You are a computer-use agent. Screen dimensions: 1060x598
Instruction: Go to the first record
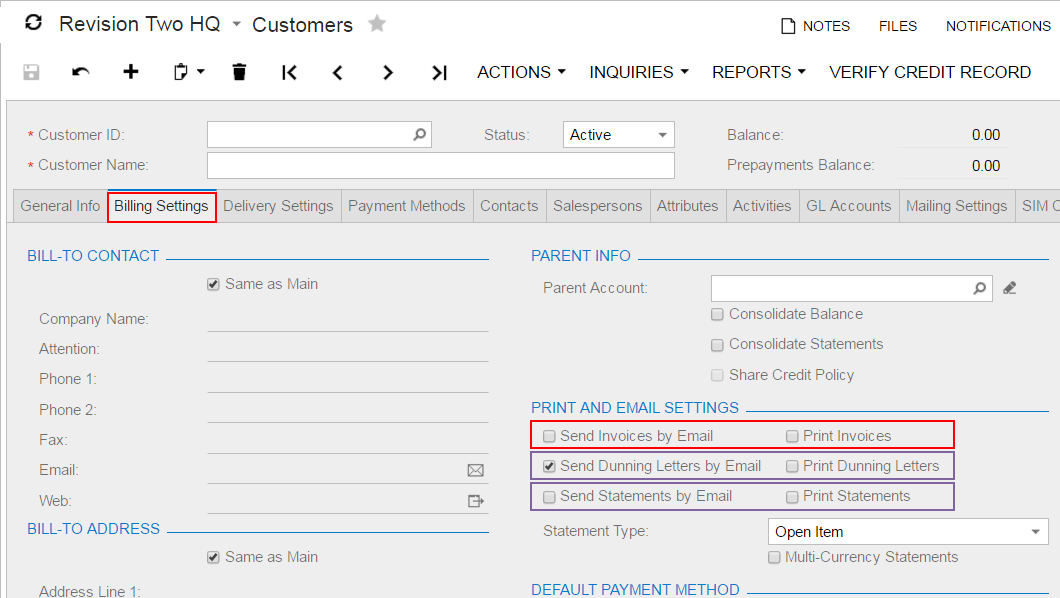pos(289,72)
